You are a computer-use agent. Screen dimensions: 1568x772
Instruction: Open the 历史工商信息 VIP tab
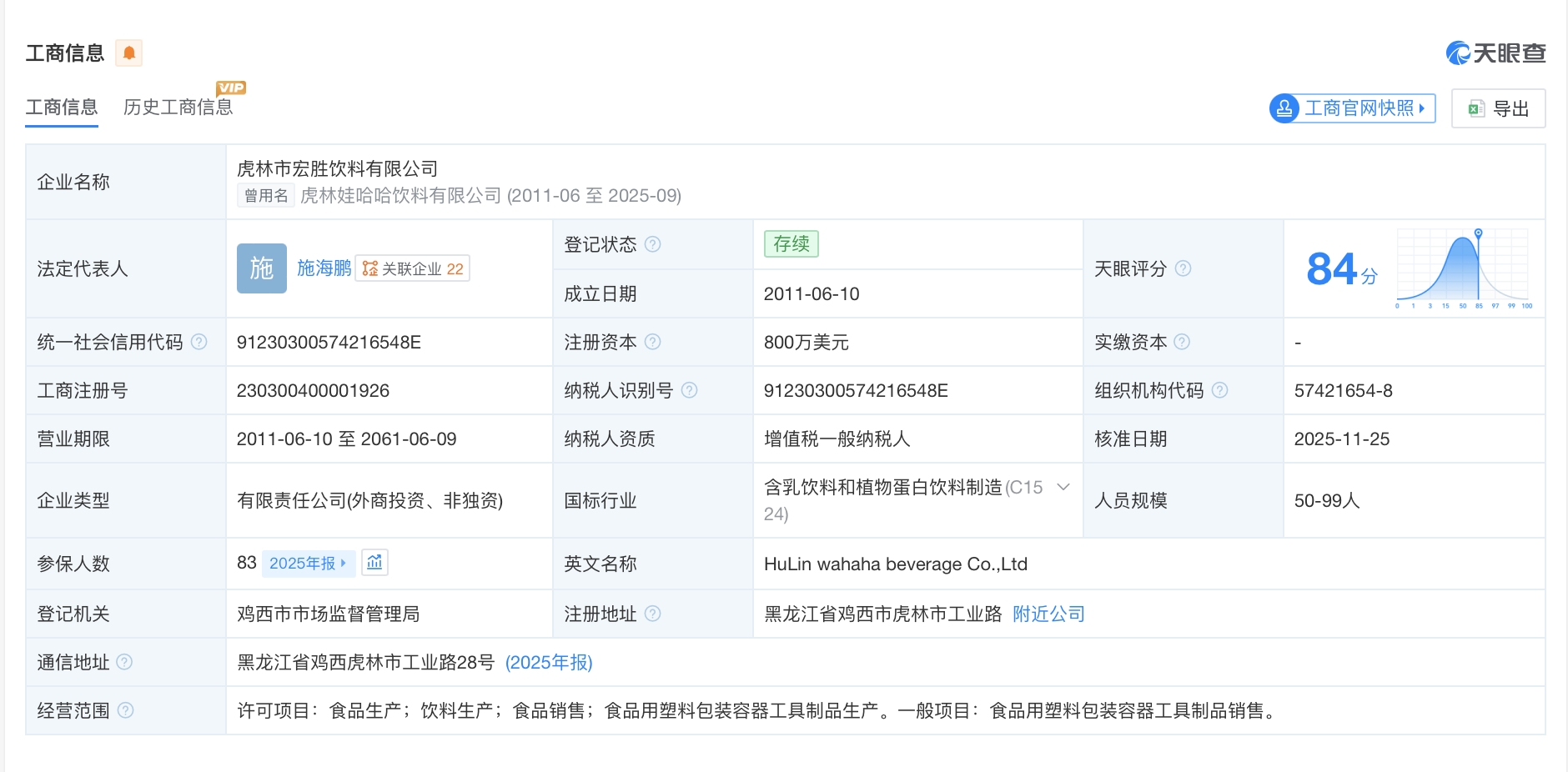point(178,108)
